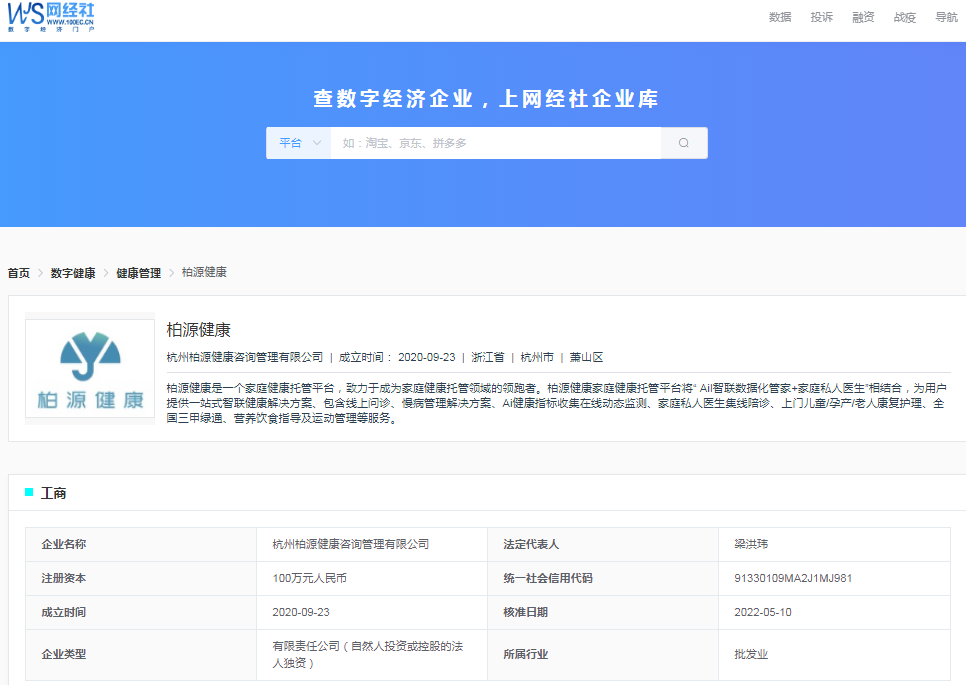This screenshot has width=966, height=685.
Task: Click table value 2020-09-23
Action: (x=301, y=612)
